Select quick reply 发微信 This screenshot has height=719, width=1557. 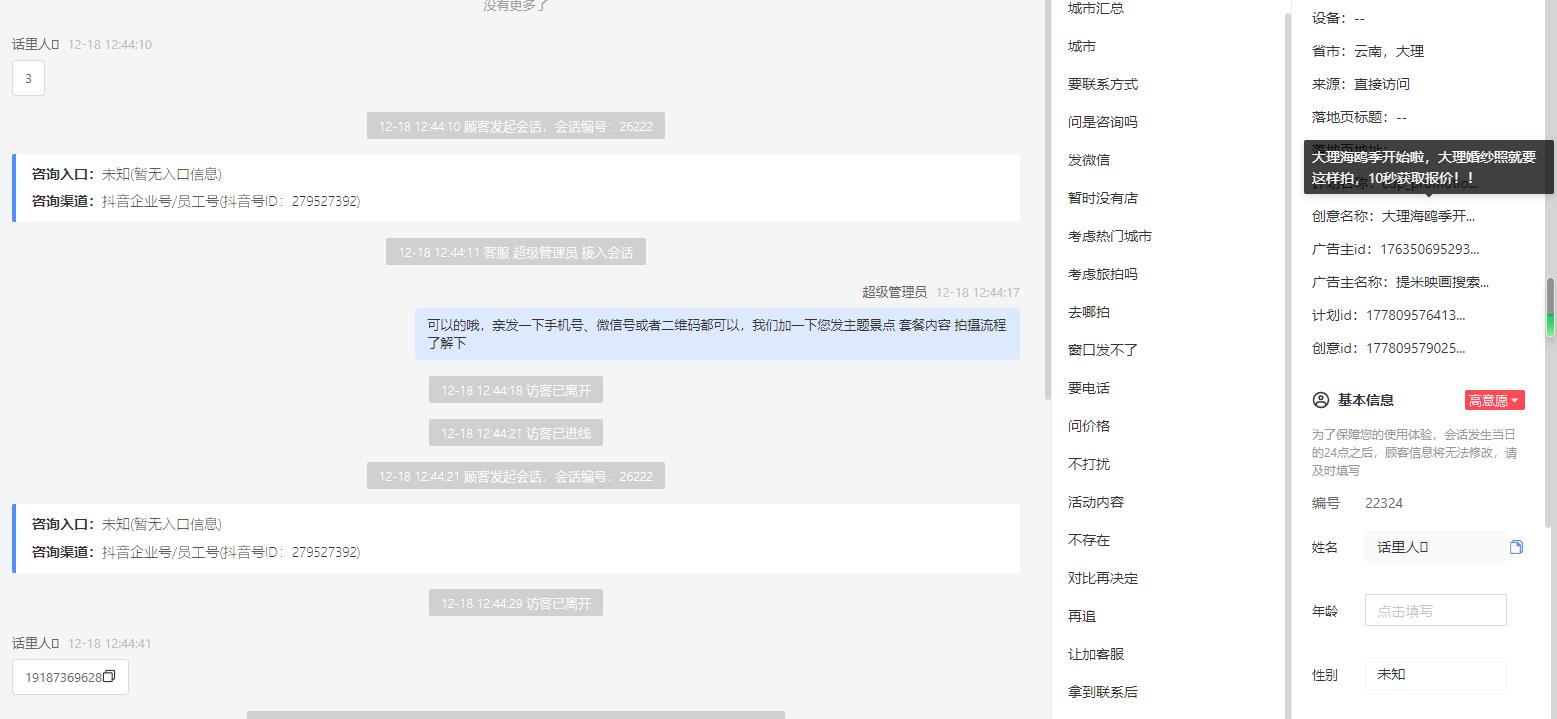click(1088, 160)
